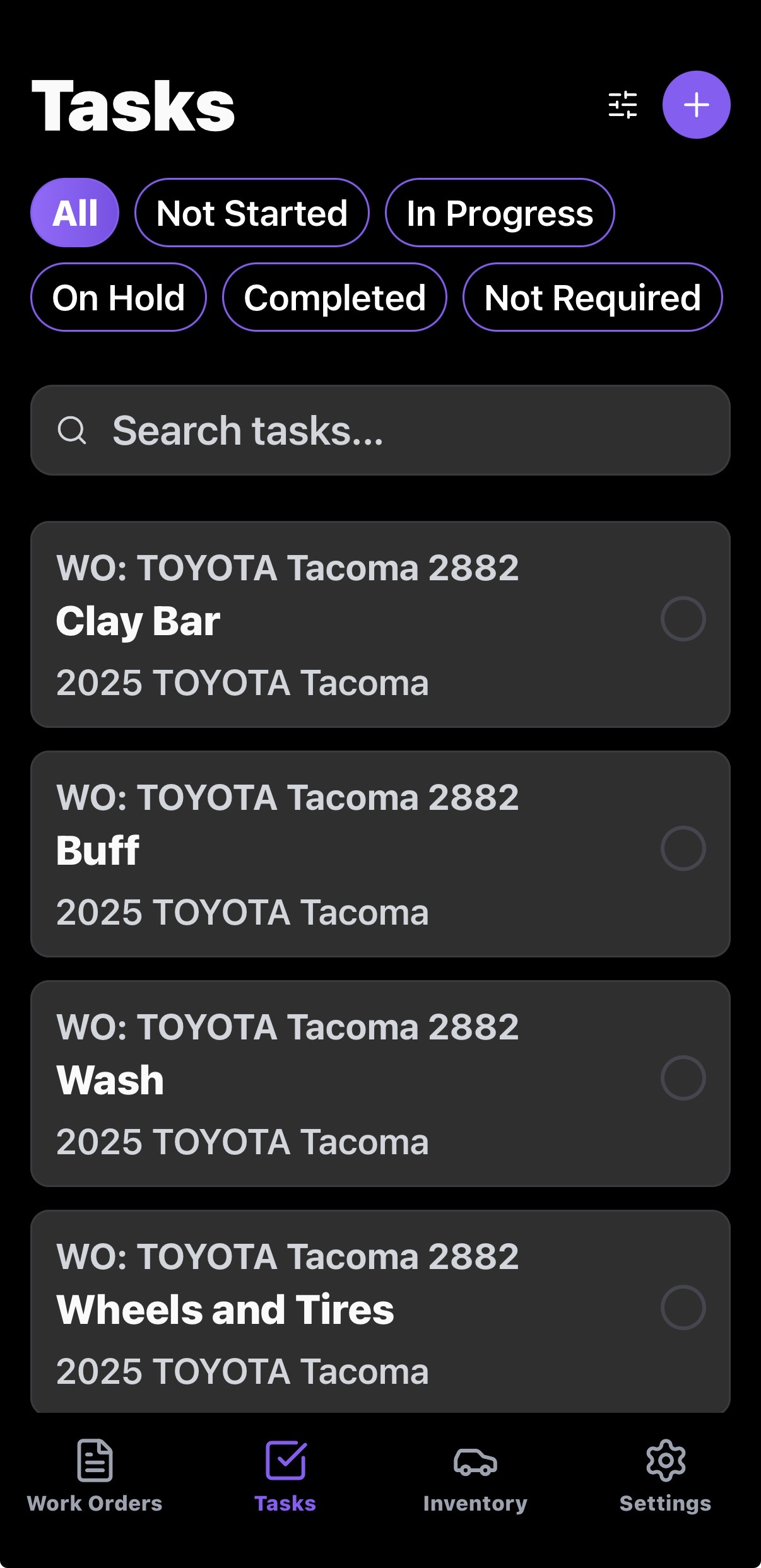This screenshot has width=761, height=1568.
Task: Click the search magnifier icon
Action: 72,431
